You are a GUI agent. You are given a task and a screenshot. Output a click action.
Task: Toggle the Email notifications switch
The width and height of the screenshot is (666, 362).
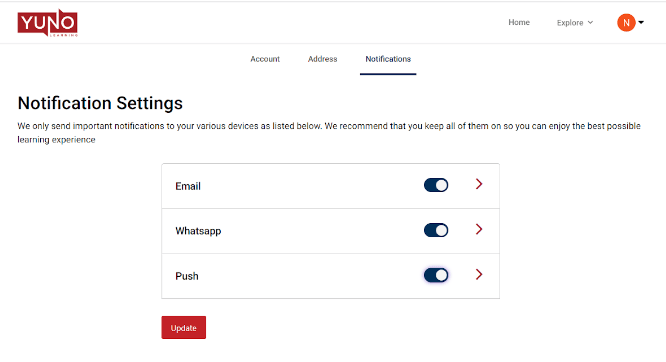point(436,185)
